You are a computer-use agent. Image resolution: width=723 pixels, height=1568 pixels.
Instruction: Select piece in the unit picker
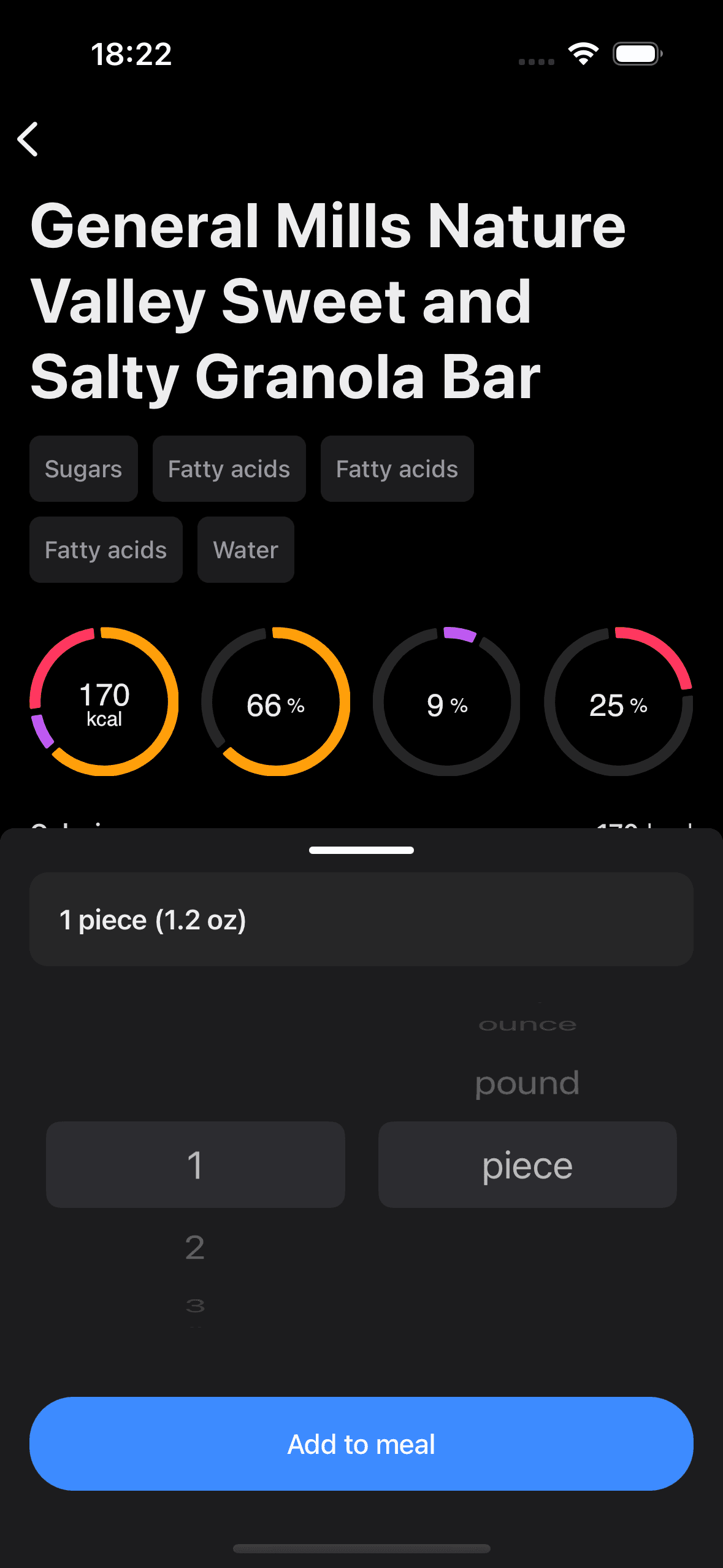tap(527, 1165)
